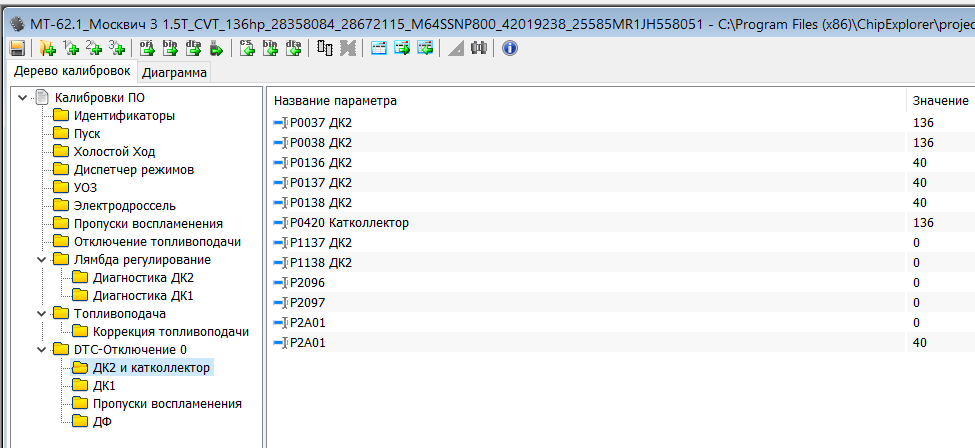This screenshot has width=975, height=448.
Task: Collapse the Лямбда регулирование folder
Action: click(41, 260)
